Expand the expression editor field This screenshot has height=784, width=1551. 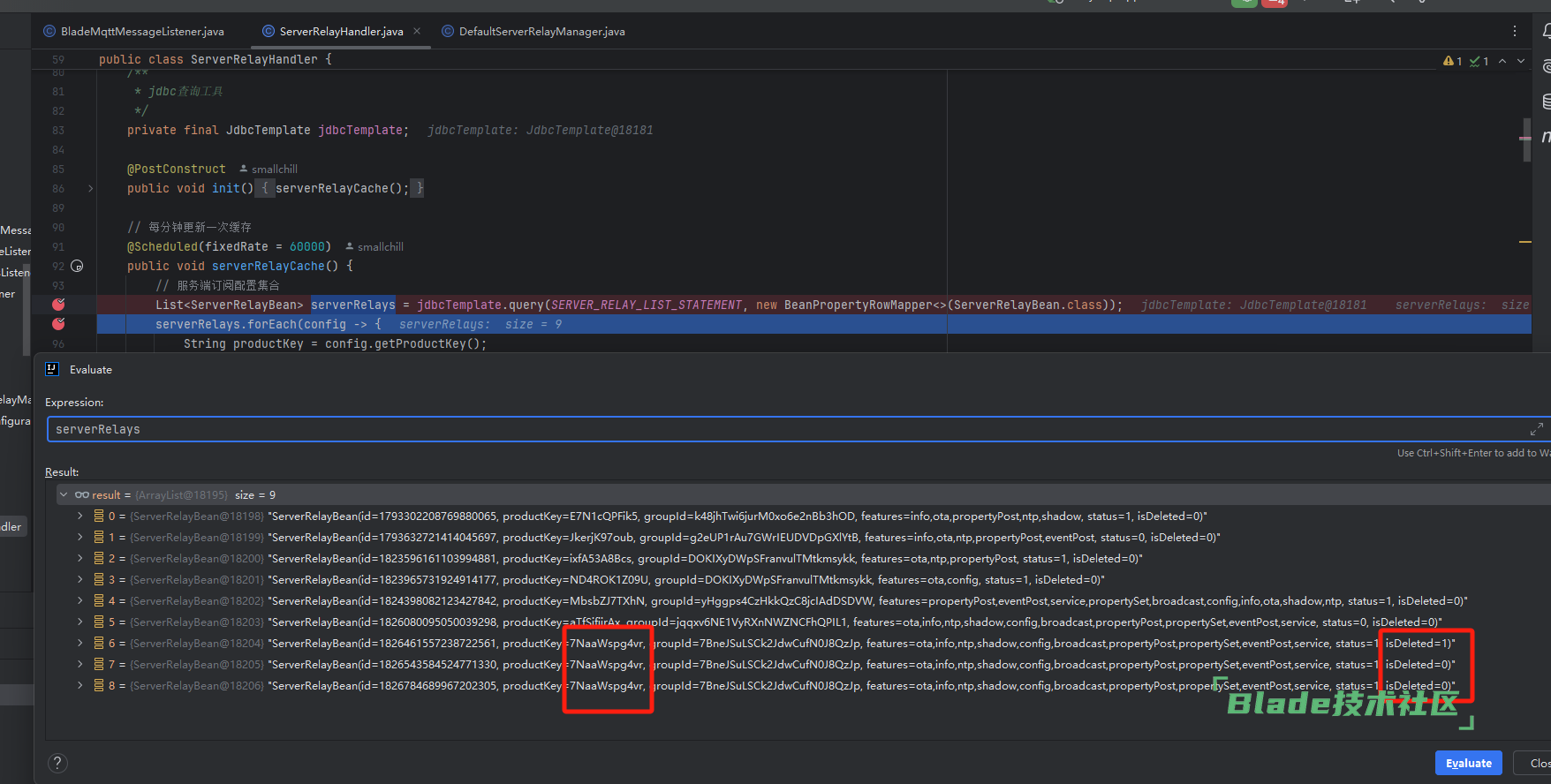[1537, 429]
